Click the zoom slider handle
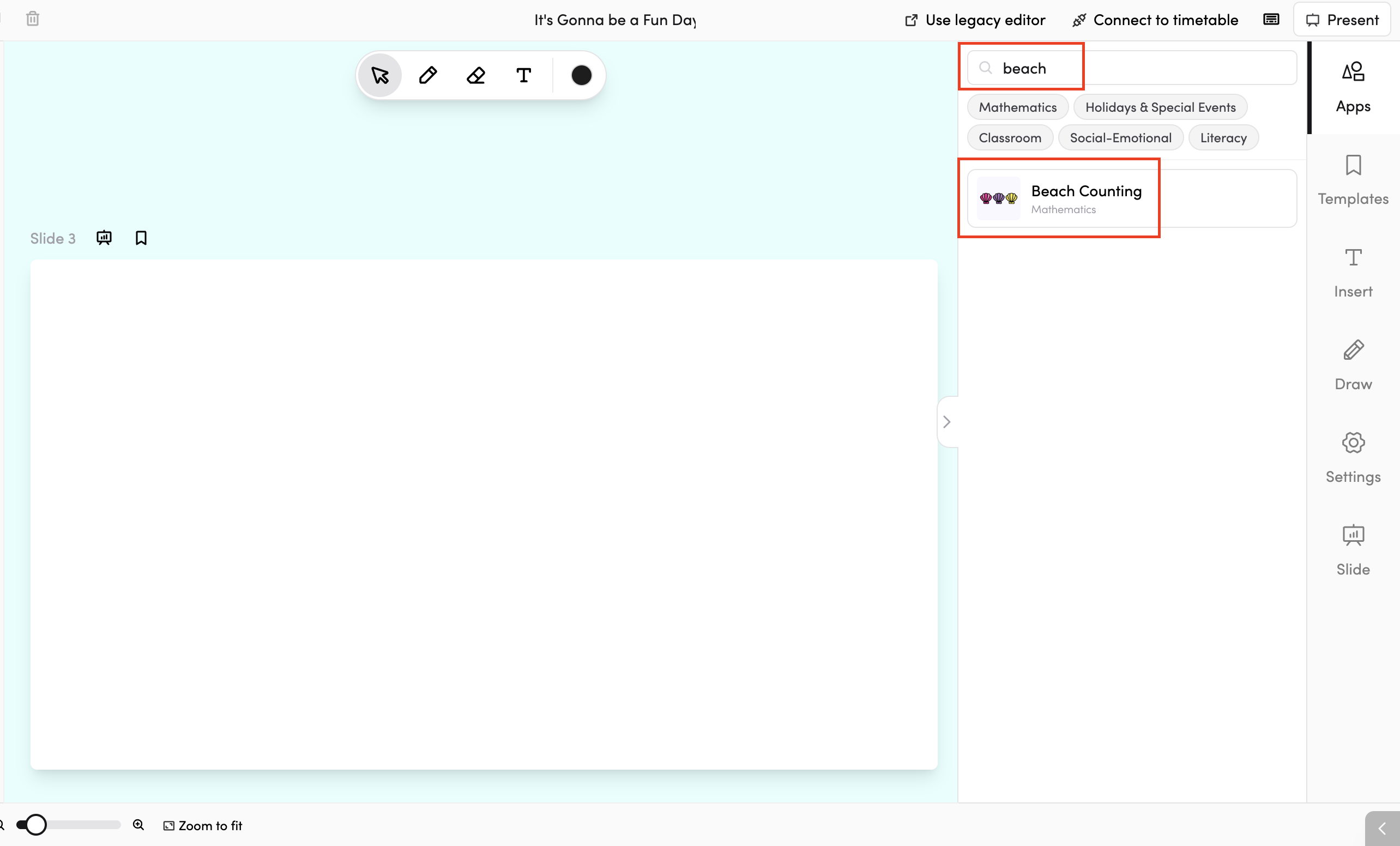Image resolution: width=1400 pixels, height=846 pixels. [x=36, y=825]
